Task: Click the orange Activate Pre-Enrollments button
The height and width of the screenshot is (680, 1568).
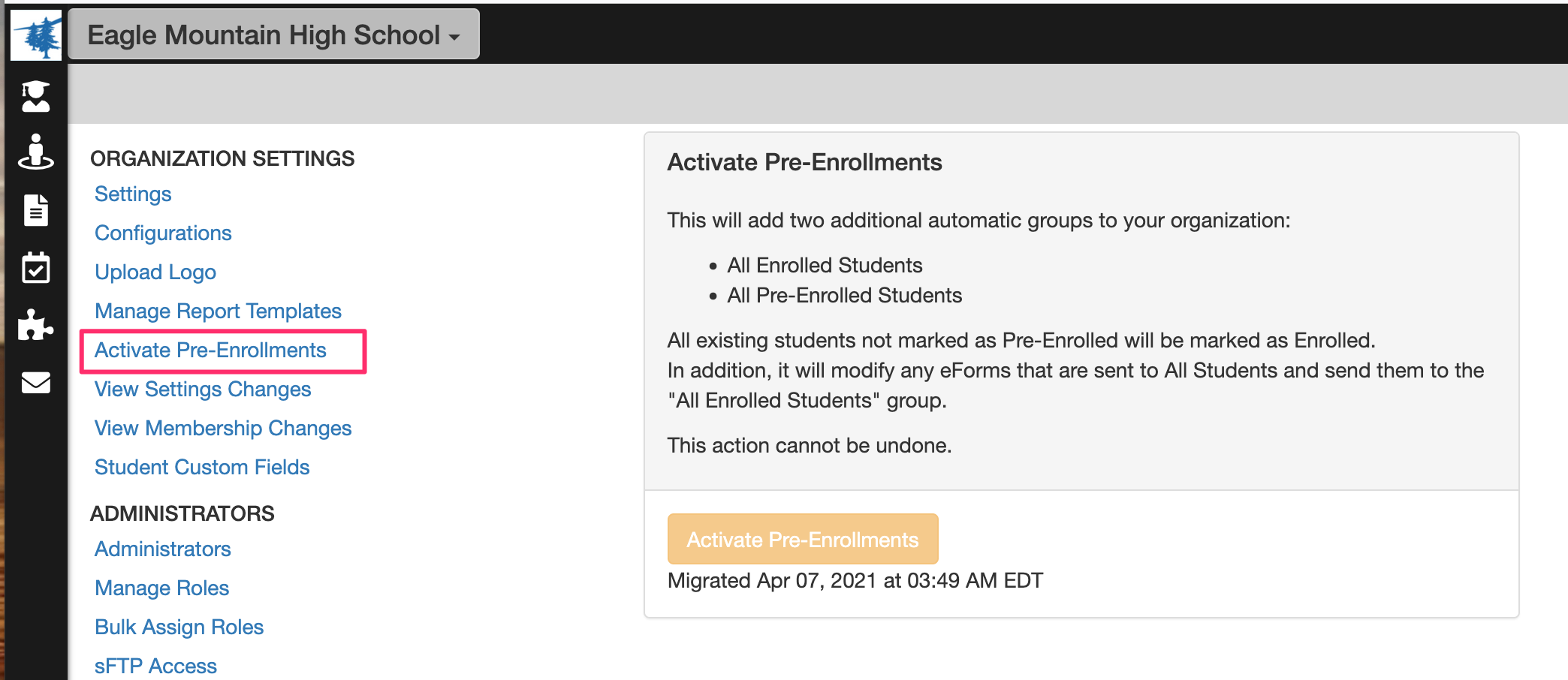Action: [x=803, y=539]
